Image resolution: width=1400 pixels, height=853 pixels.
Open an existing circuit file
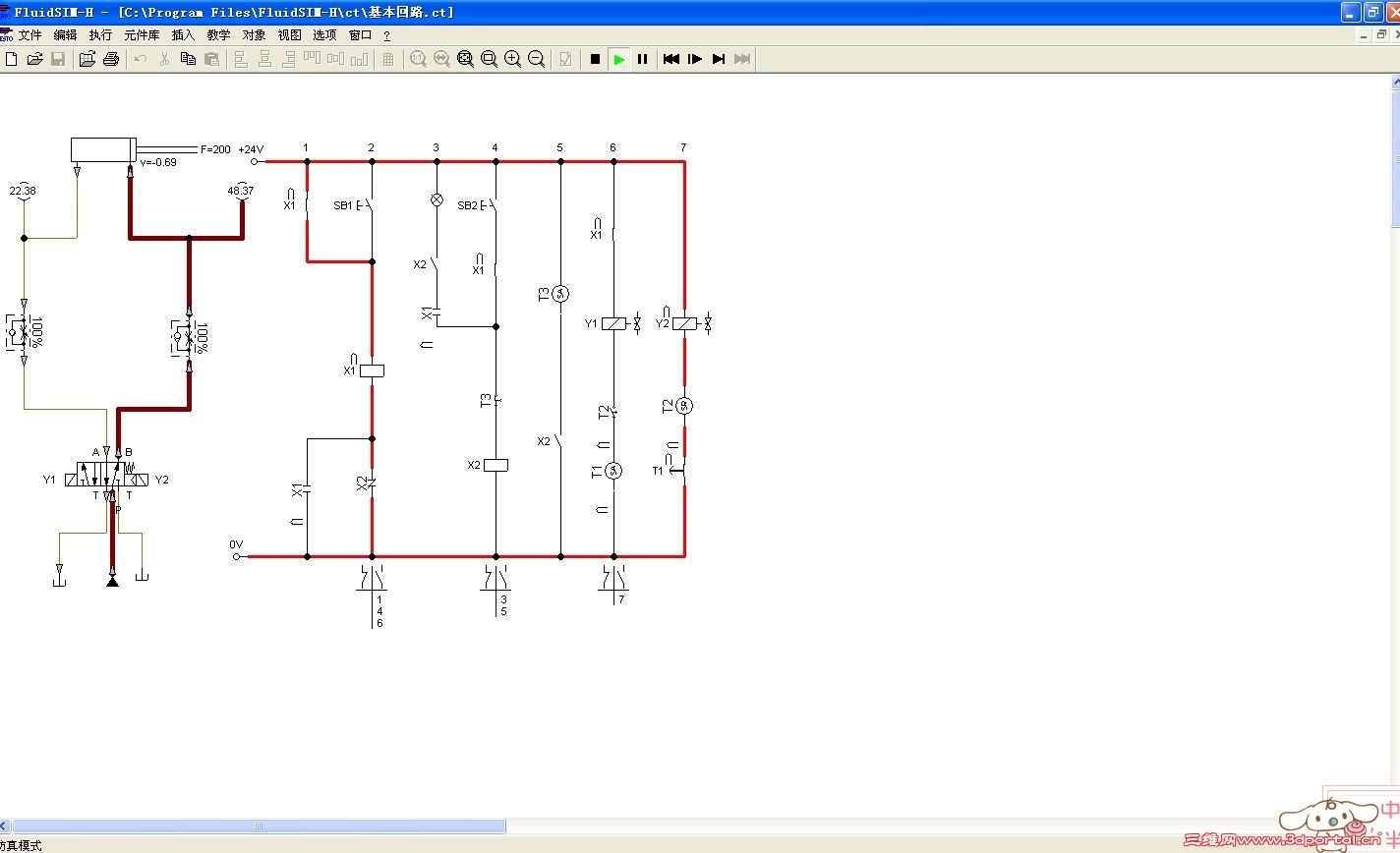34,59
